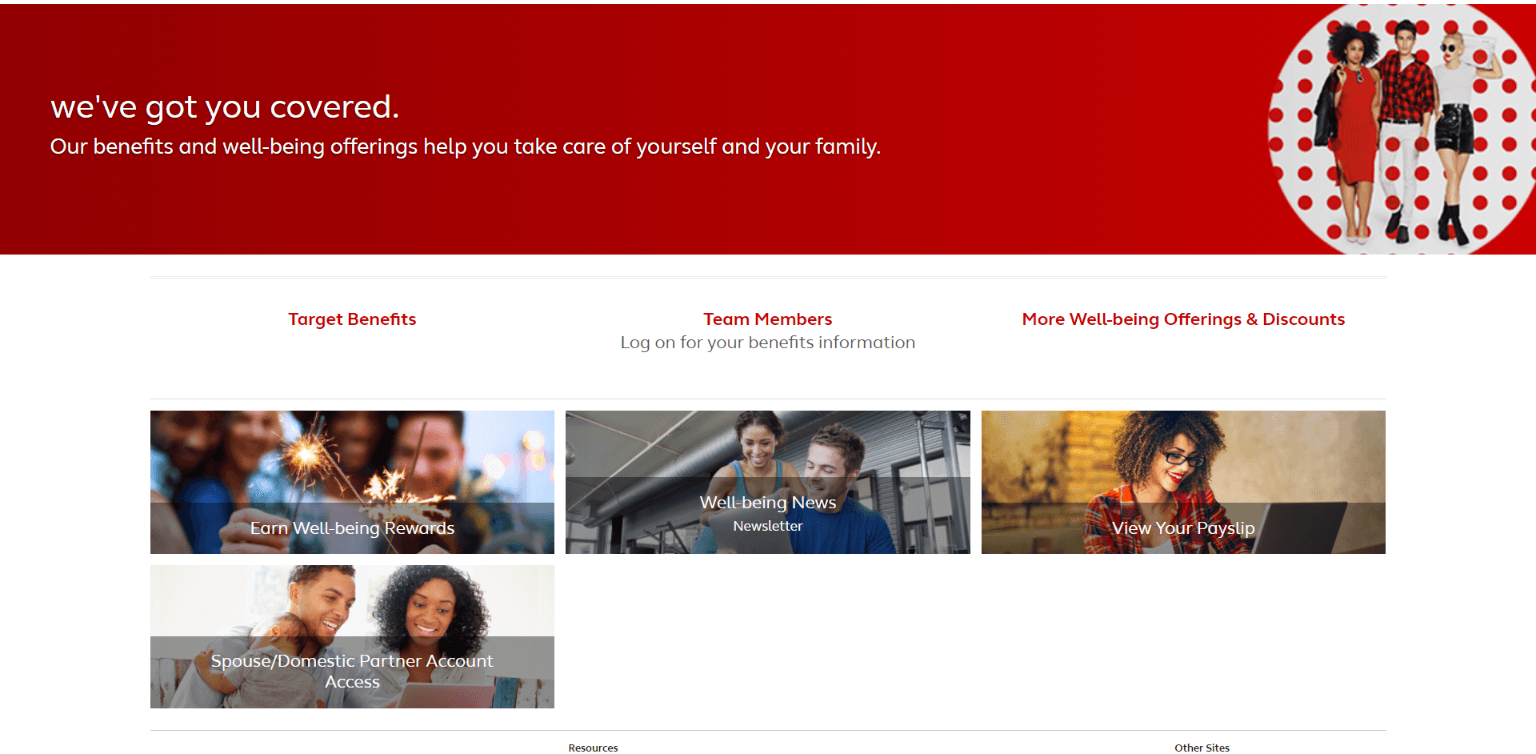Image resolution: width=1536 pixels, height=754 pixels.
Task: Click the 'Log on for your benefits information' text
Action: pos(767,342)
